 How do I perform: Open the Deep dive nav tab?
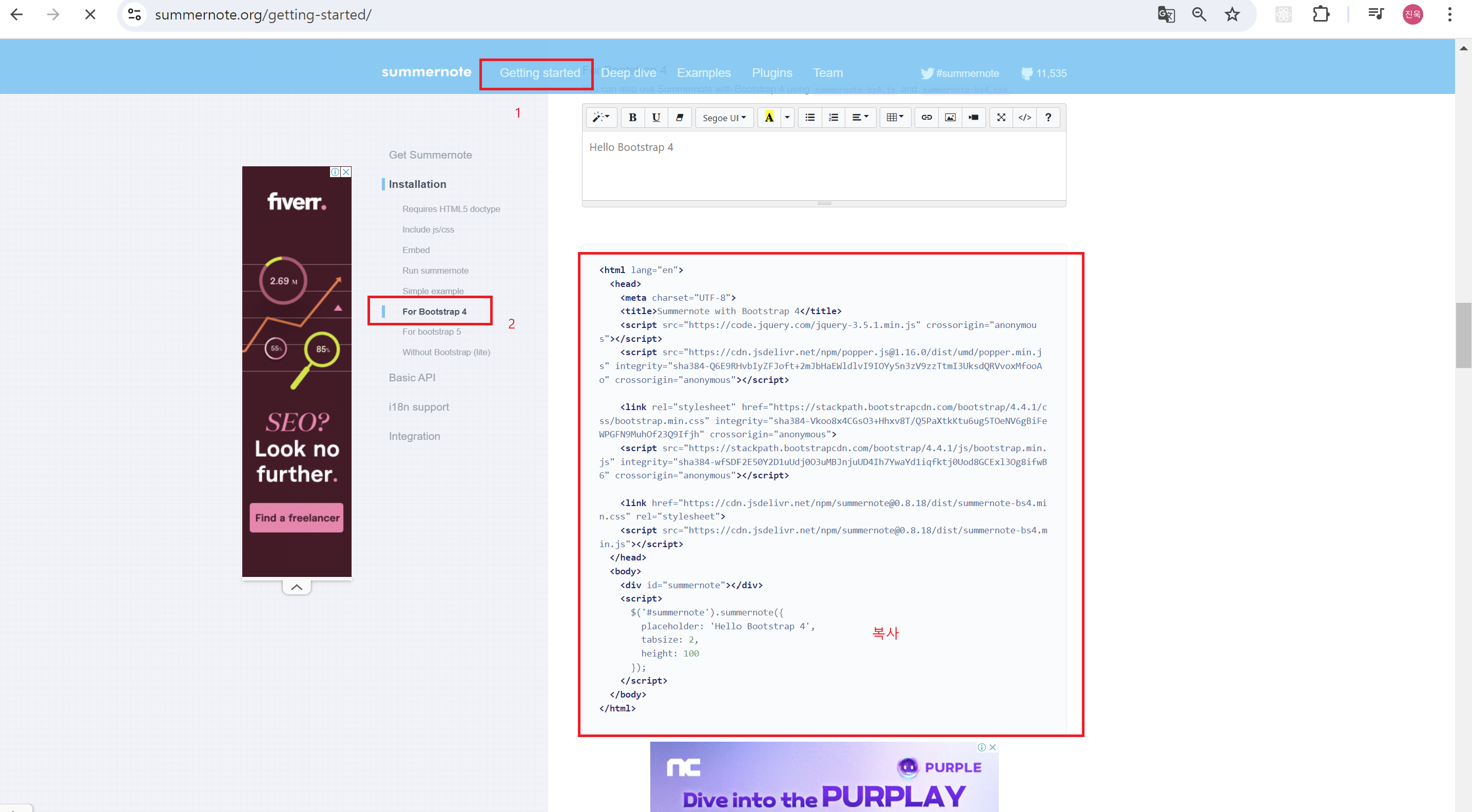628,73
